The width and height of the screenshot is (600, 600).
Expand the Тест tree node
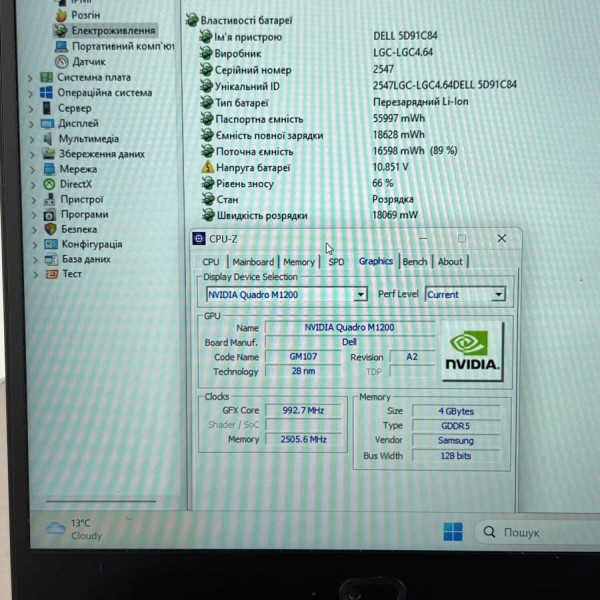tap(36, 275)
